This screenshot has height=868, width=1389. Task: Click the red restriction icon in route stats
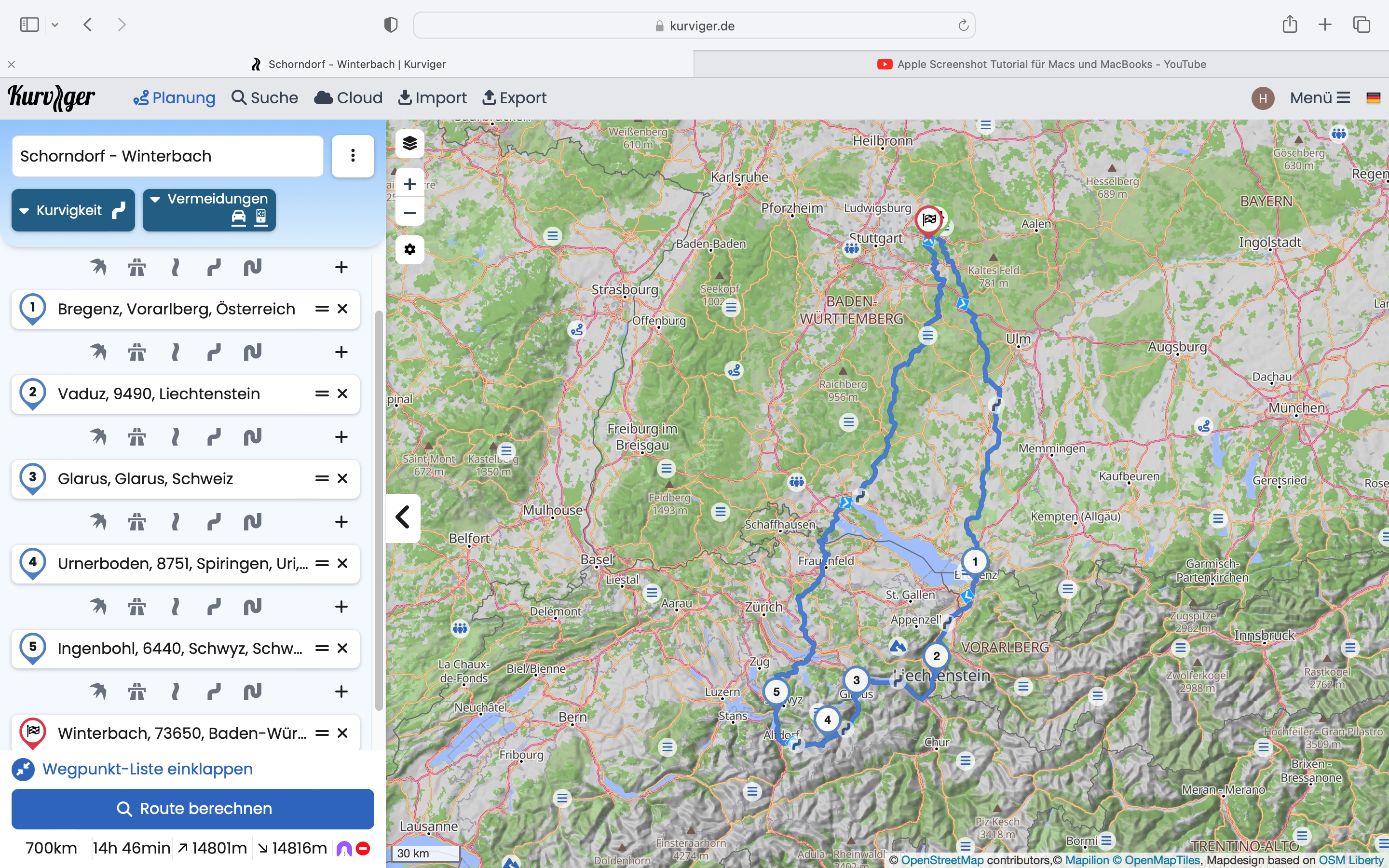coord(363,849)
